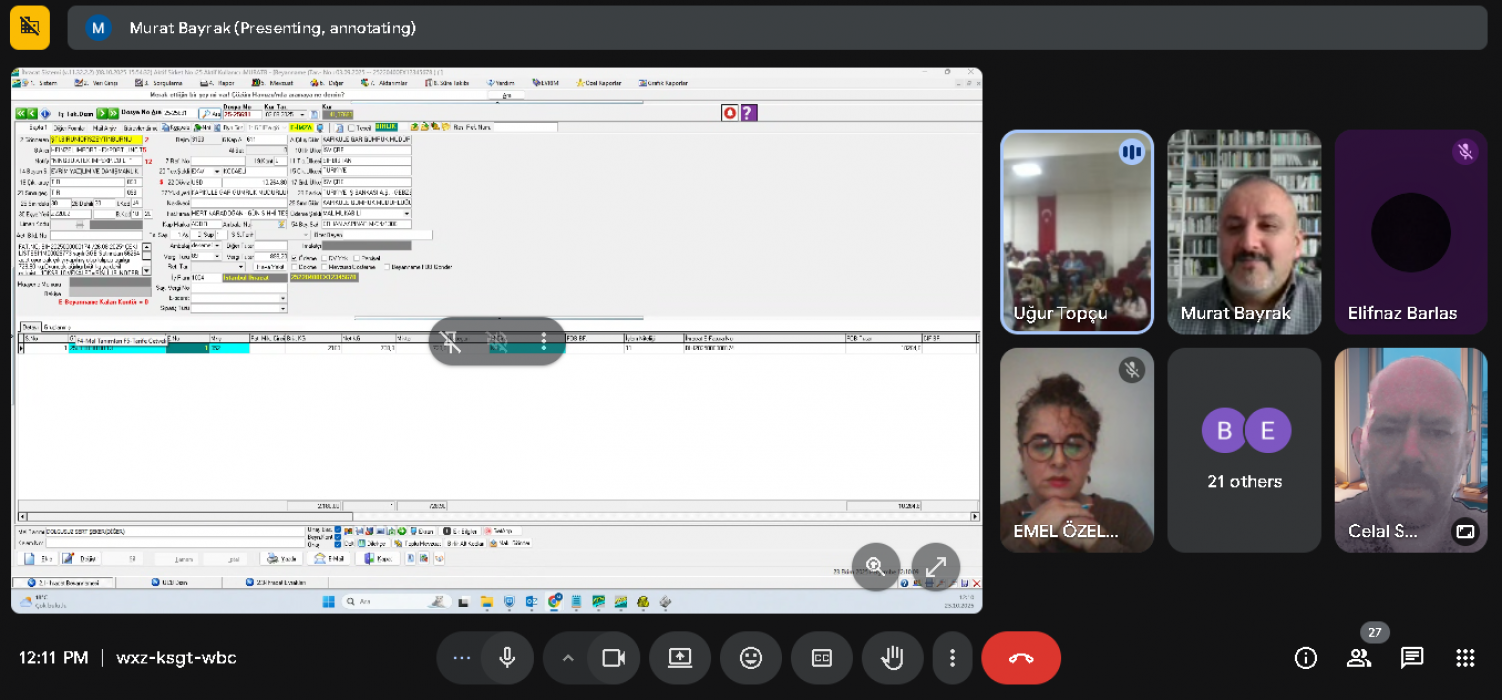Open the three-dot menu on presentation overlay
The height and width of the screenshot is (700, 1502).
[x=543, y=342]
